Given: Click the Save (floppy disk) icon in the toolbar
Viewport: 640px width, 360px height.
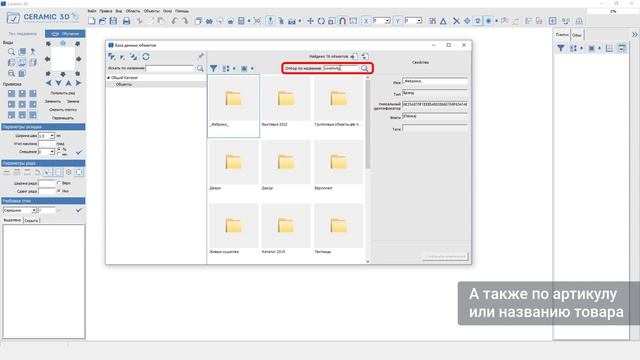Looking at the screenshot, I should pyautogui.click(x=113, y=20).
